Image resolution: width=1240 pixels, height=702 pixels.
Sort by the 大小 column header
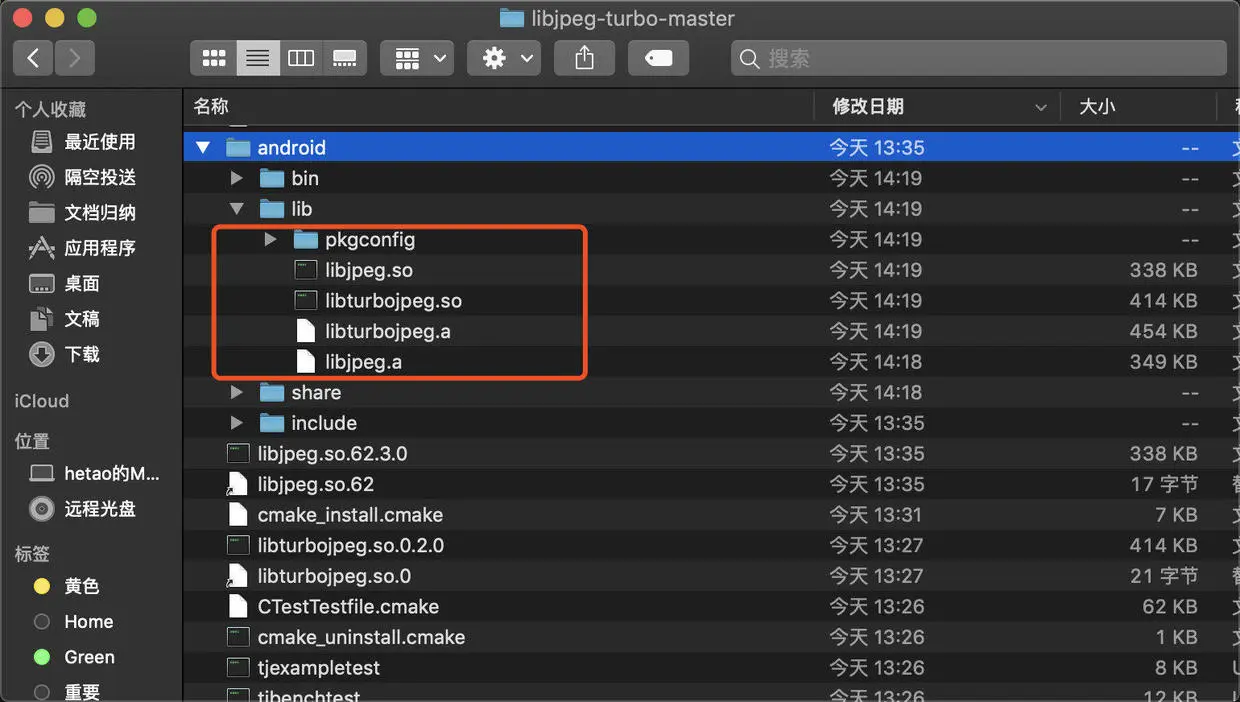[1097, 106]
